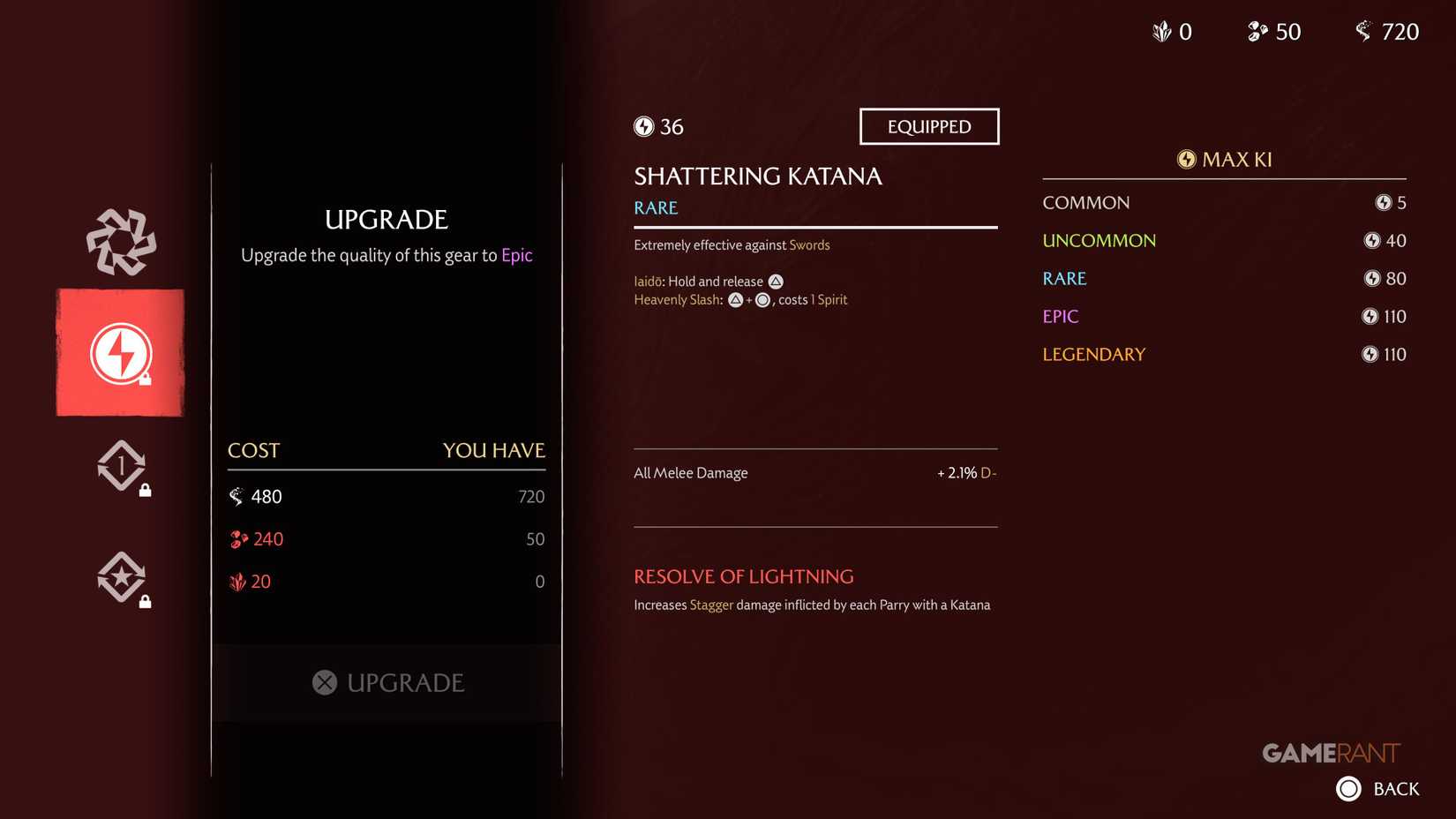Select the Epic row in Max Ki list
This screenshot has height=819, width=1456.
(x=1223, y=316)
